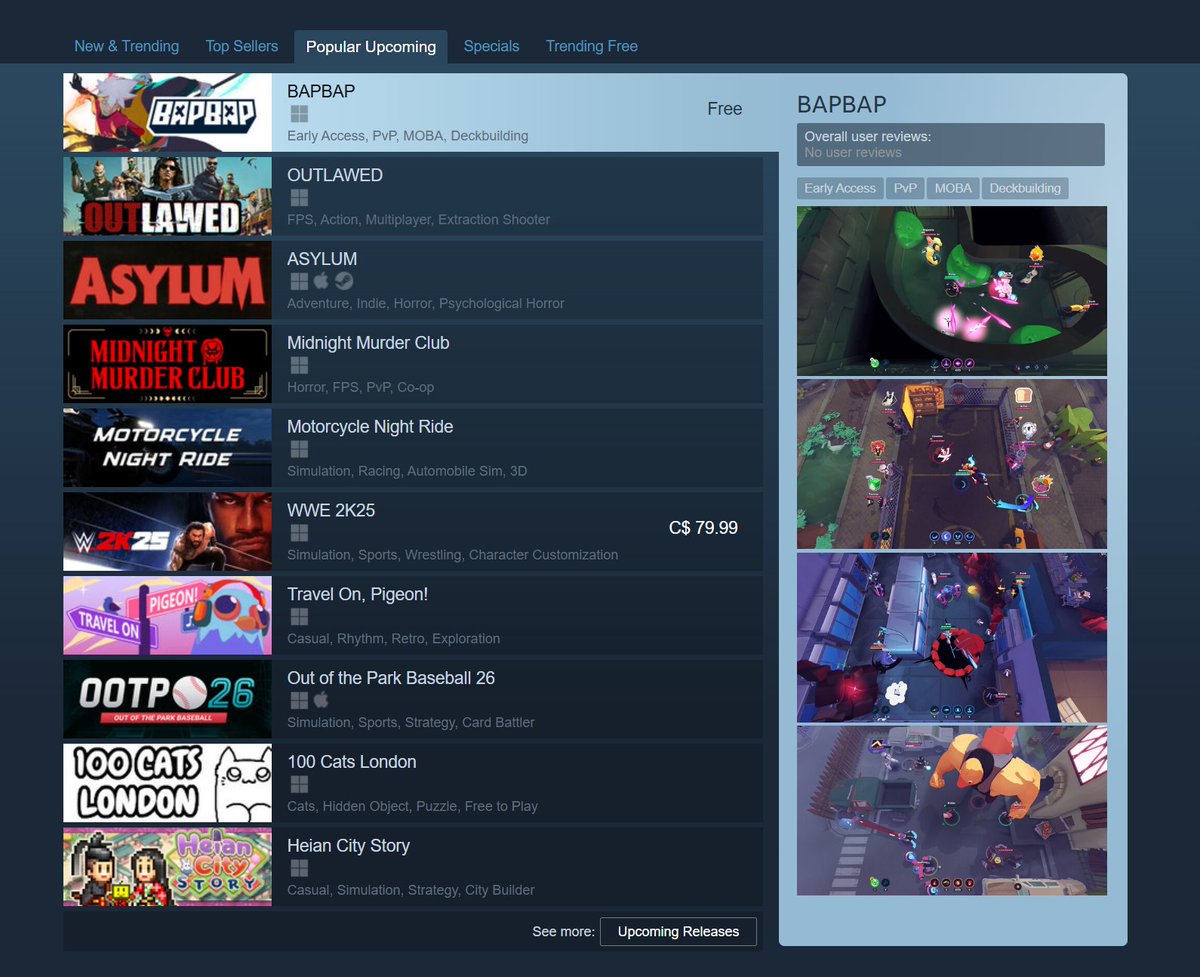Image resolution: width=1200 pixels, height=977 pixels.
Task: Click Windows icon under Midnight Murder Club
Action: [298, 366]
